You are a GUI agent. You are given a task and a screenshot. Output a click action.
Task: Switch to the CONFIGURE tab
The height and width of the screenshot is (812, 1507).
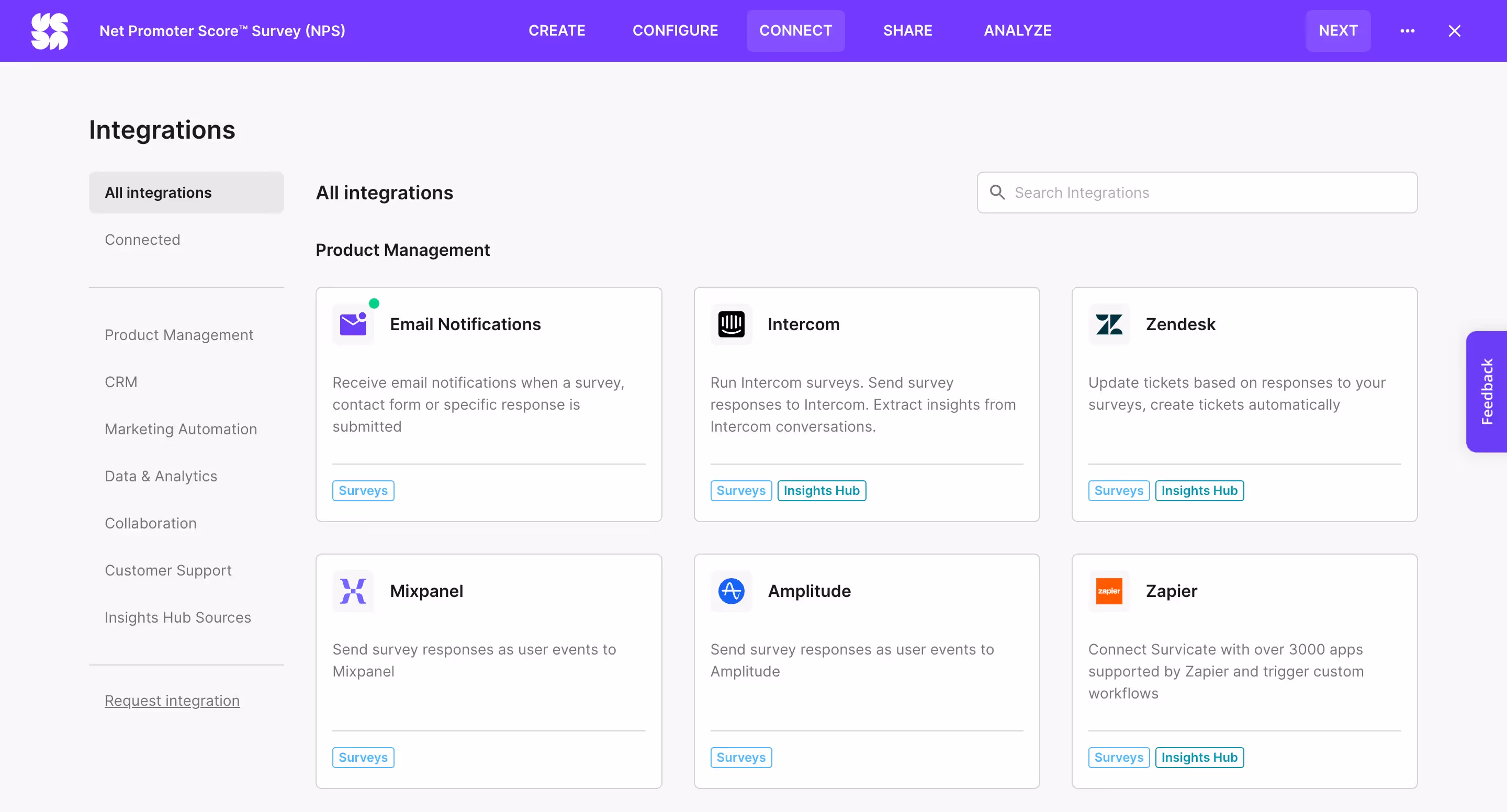(x=675, y=31)
